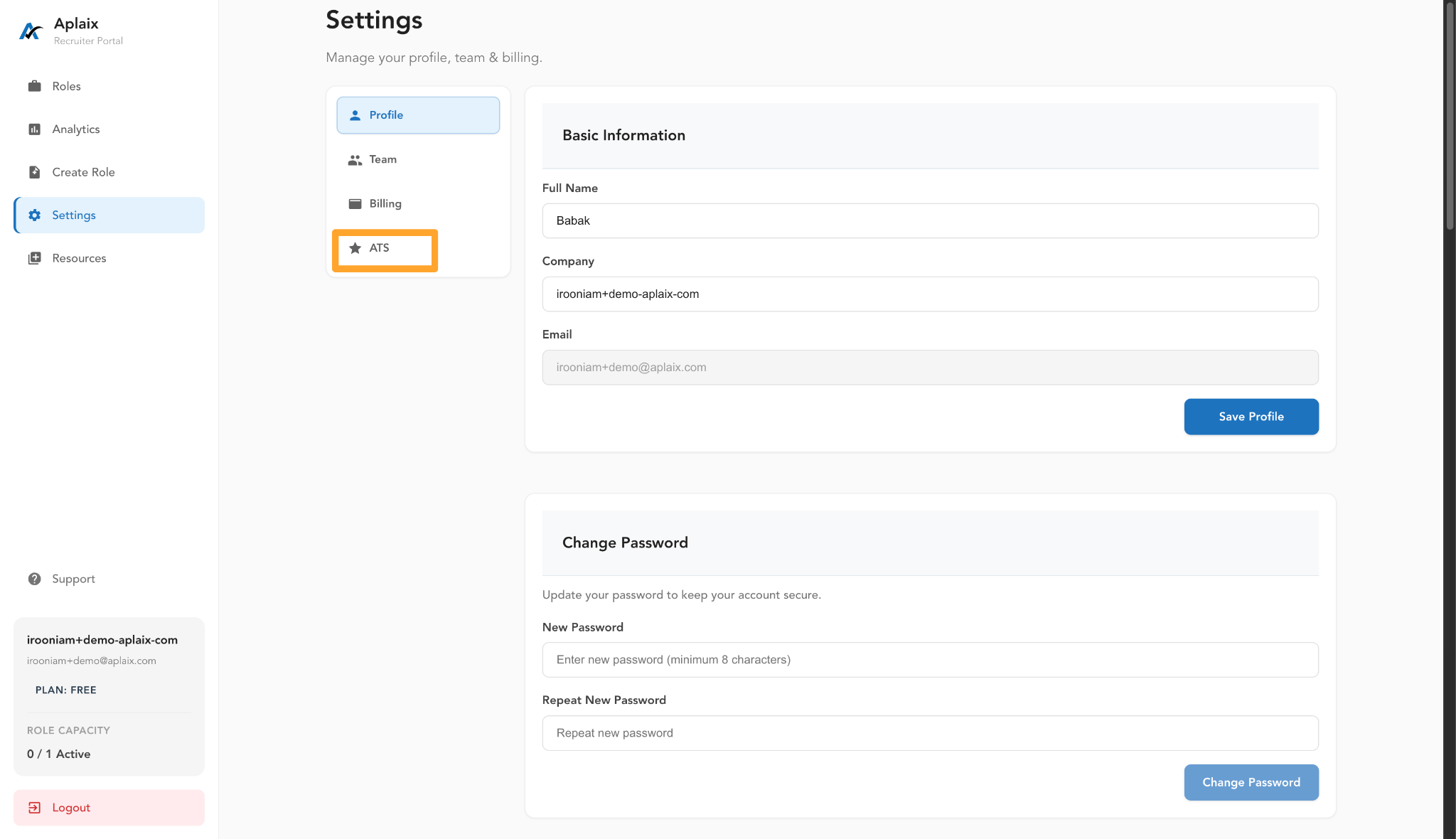
Task: Click the Change Password section heading
Action: [x=626, y=543]
